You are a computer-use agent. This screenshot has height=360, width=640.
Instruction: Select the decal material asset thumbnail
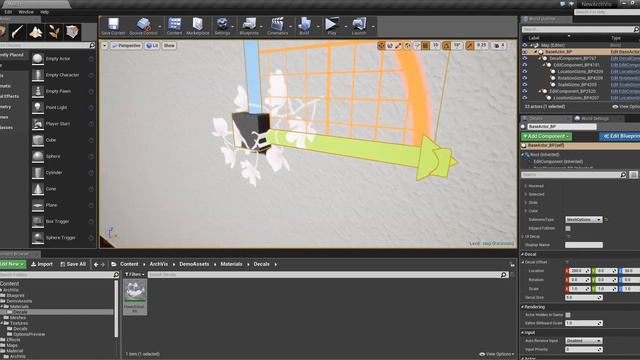[135, 297]
